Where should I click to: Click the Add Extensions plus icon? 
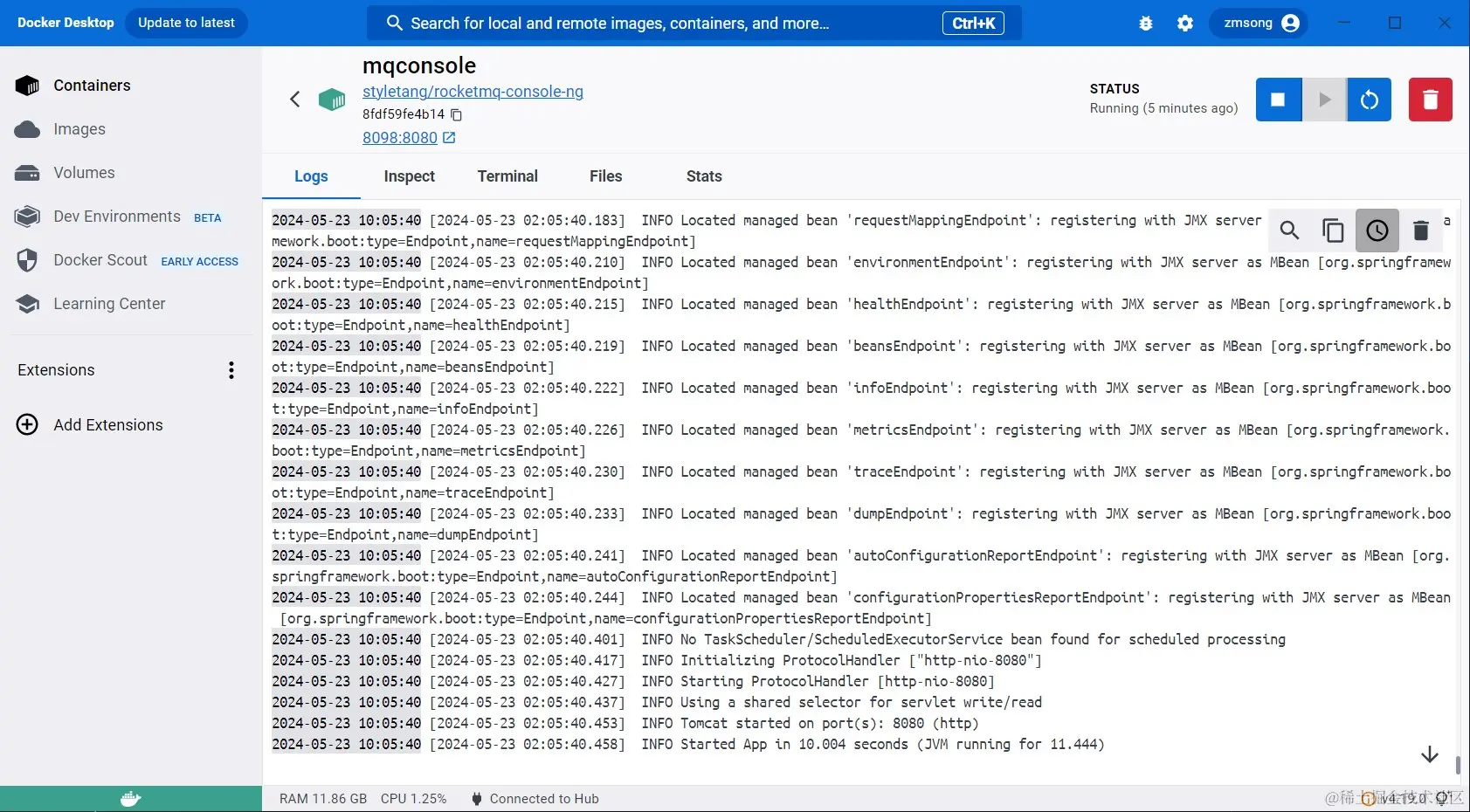click(27, 425)
